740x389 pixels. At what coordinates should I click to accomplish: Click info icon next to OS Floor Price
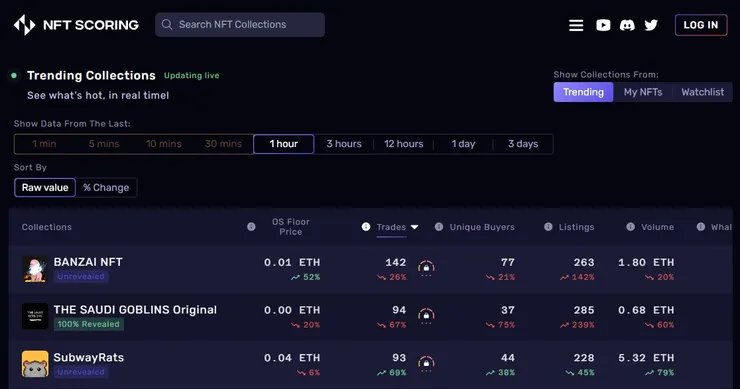point(251,227)
